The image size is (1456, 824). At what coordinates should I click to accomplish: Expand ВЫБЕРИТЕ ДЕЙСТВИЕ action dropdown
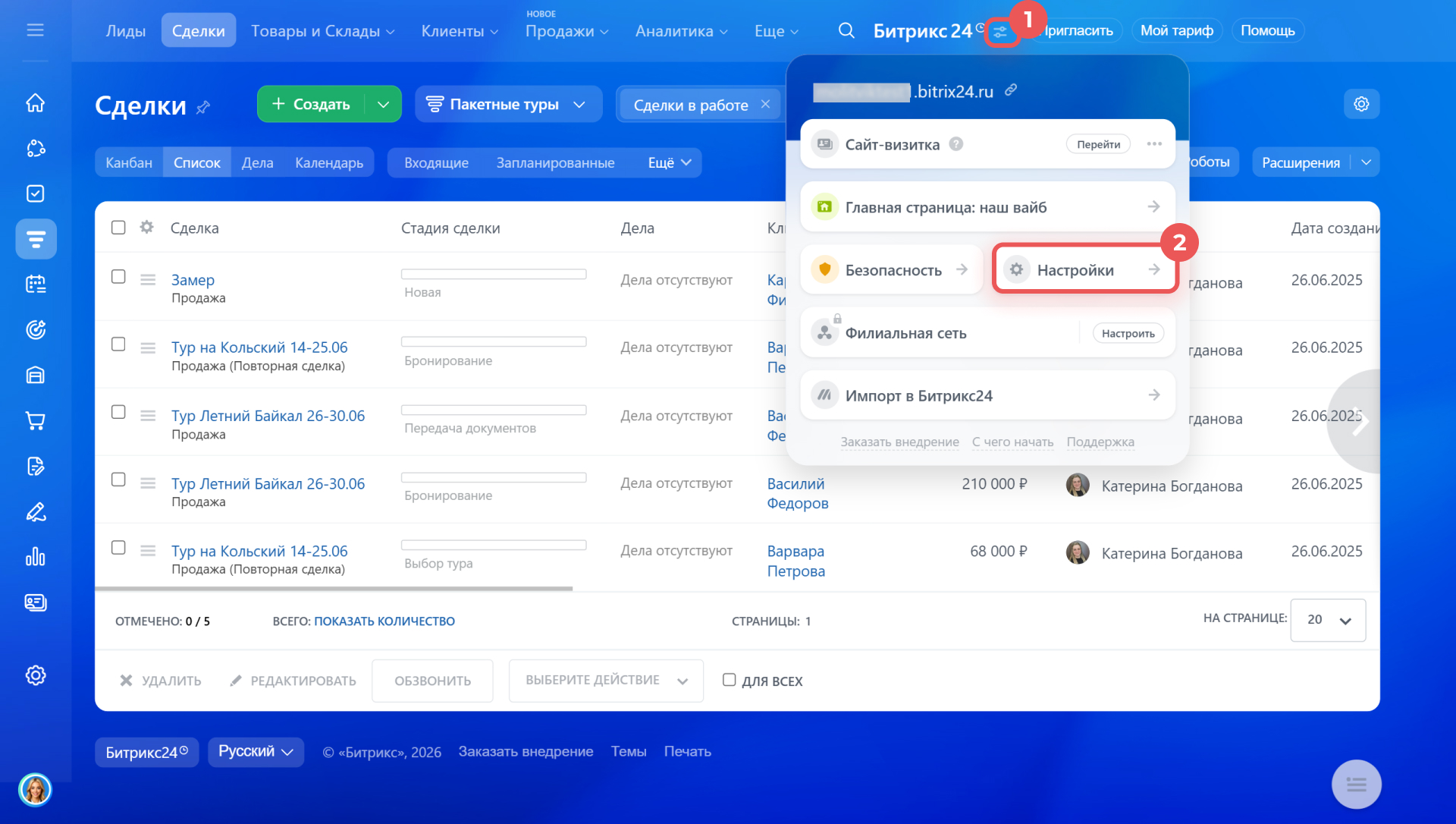pos(606,681)
